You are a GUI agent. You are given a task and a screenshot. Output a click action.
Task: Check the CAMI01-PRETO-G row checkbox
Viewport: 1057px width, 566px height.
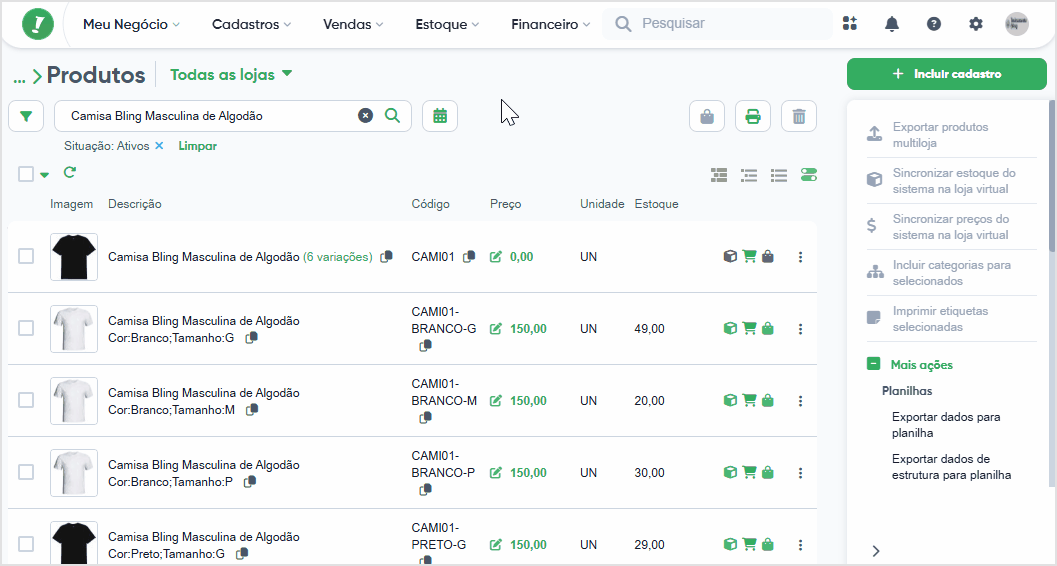click(26, 544)
